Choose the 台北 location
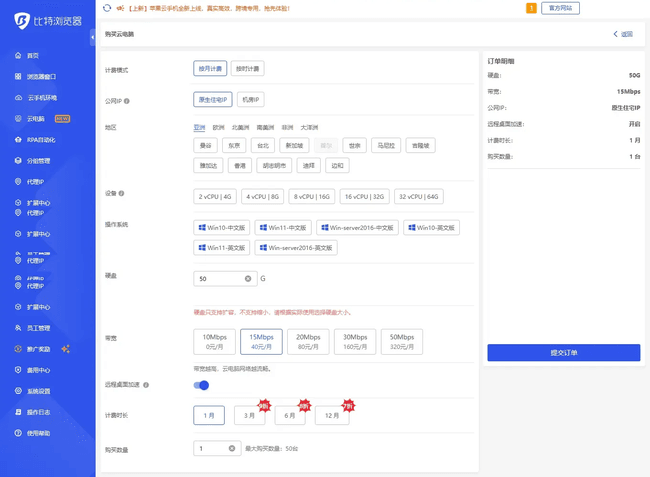 pyautogui.click(x=263, y=145)
